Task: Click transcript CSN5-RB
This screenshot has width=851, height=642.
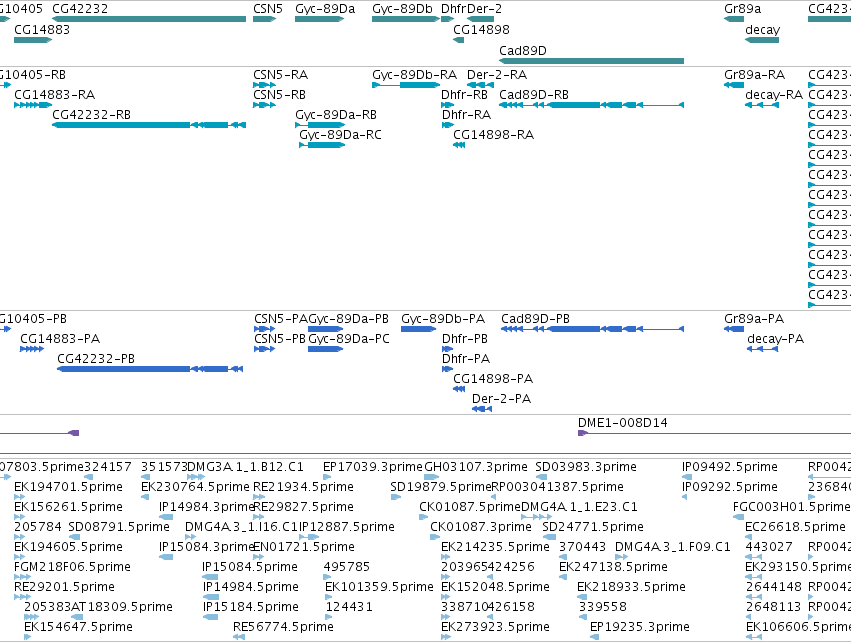Action: 264,105
